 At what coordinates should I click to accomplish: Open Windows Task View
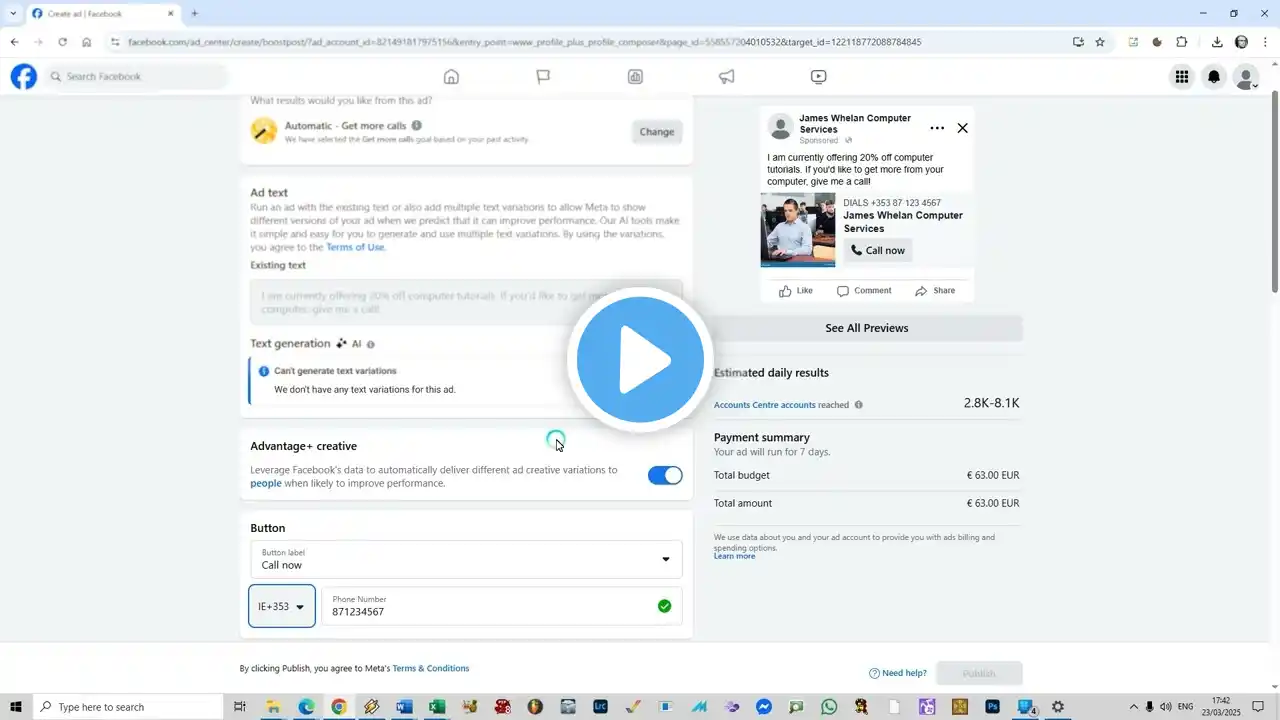click(x=240, y=707)
